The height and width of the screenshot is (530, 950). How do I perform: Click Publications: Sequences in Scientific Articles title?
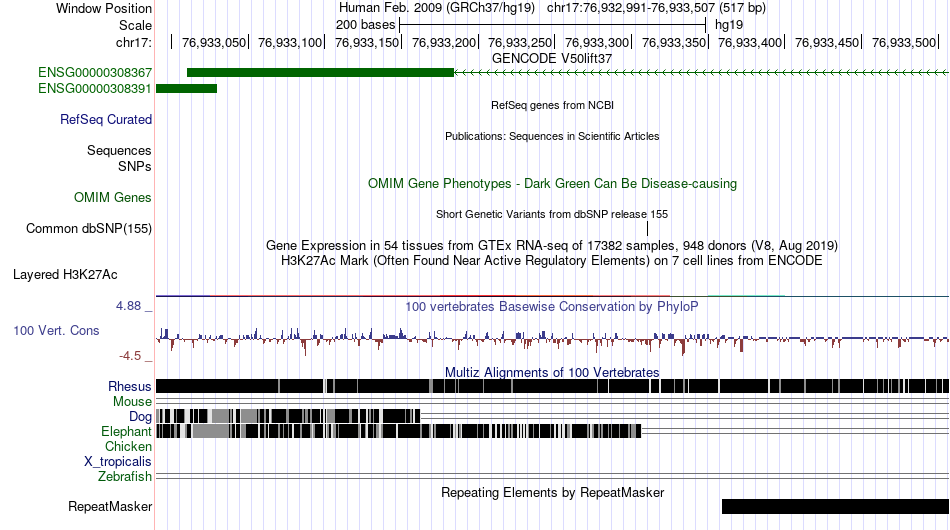(x=552, y=136)
